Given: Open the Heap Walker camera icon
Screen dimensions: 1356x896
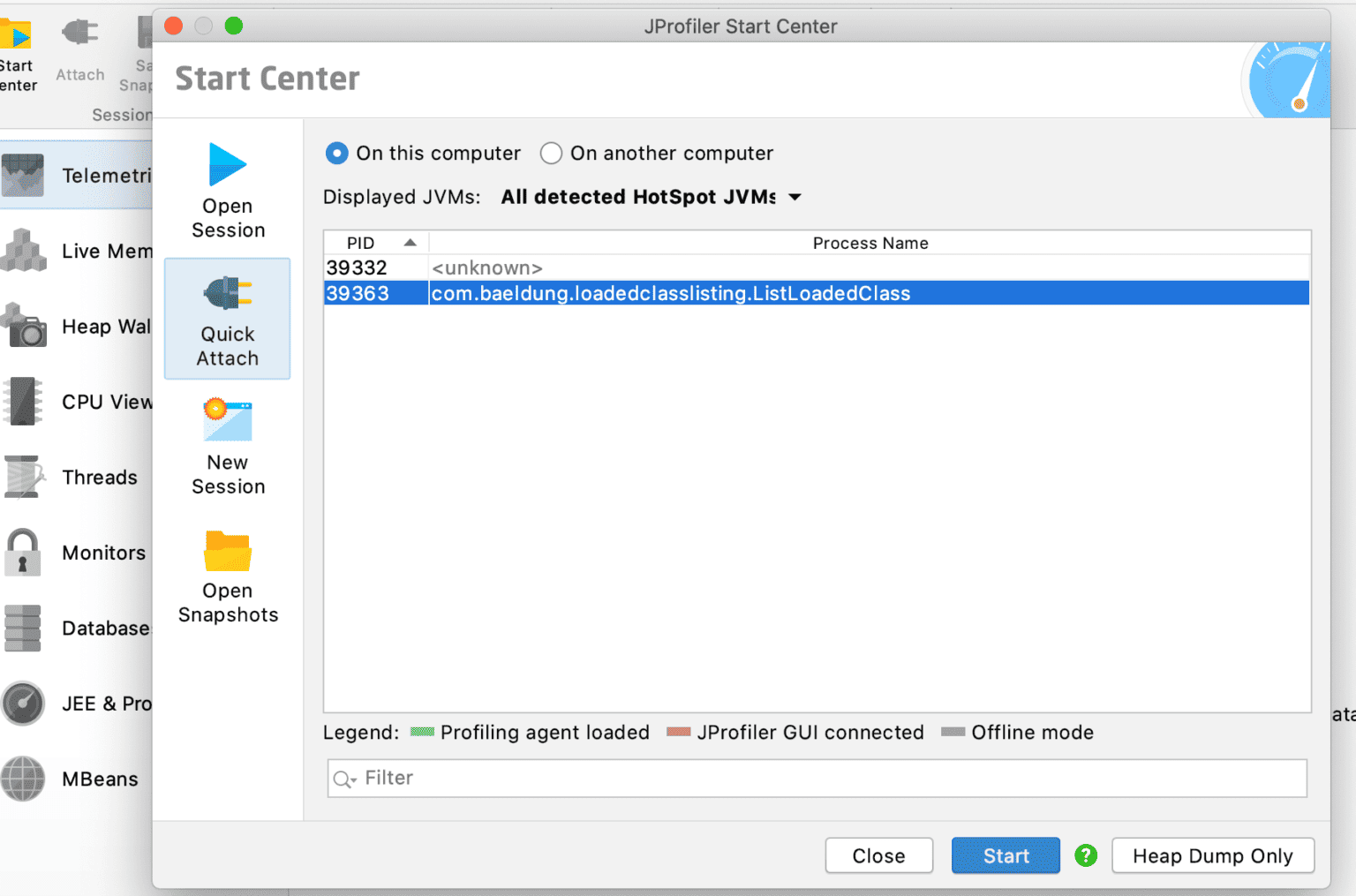Looking at the screenshot, I should (24, 327).
